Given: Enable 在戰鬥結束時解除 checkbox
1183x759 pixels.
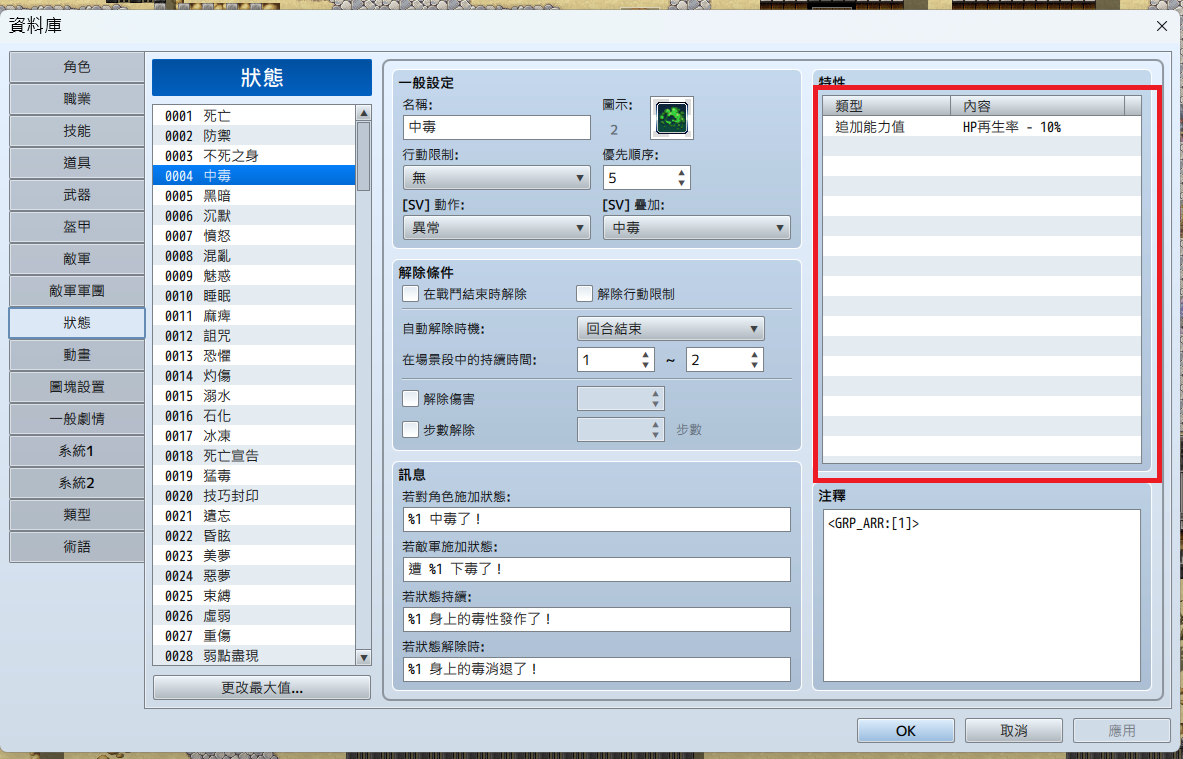Looking at the screenshot, I should tap(410, 293).
